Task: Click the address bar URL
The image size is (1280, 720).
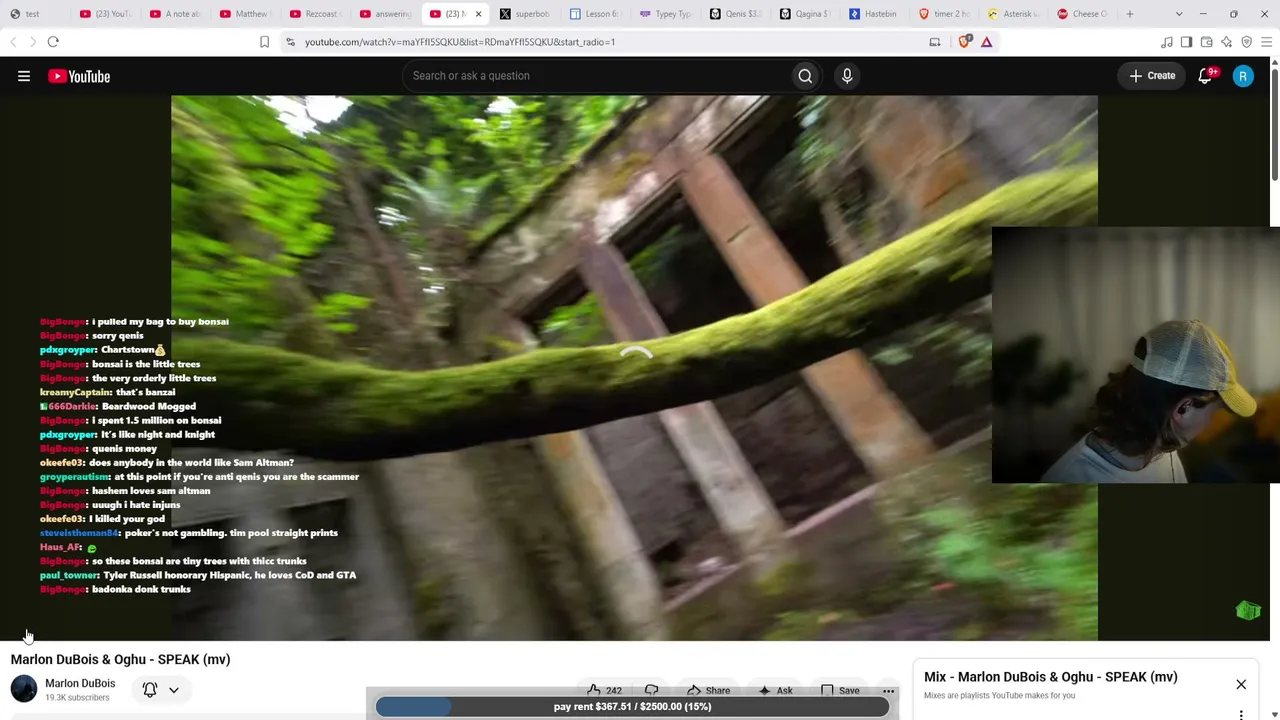Action: click(x=460, y=42)
